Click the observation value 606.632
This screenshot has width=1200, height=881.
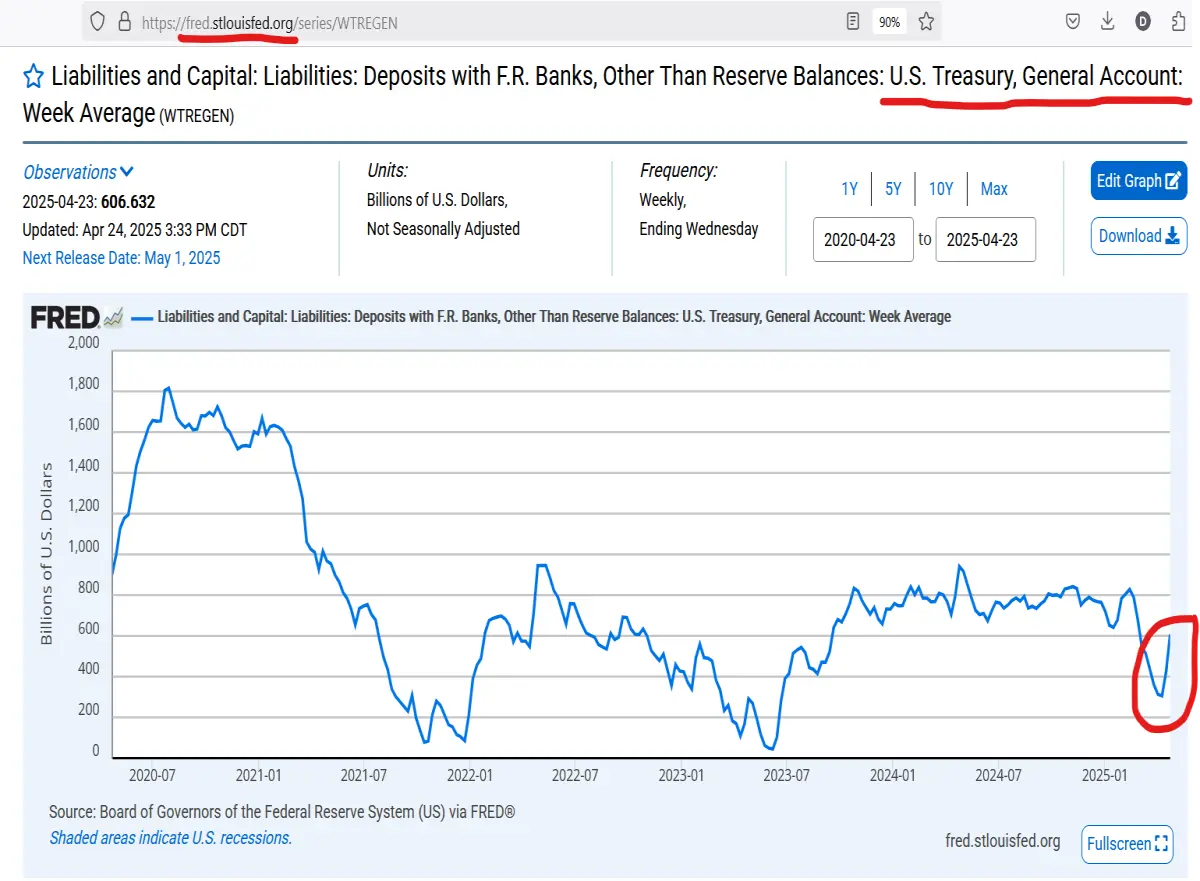128,202
